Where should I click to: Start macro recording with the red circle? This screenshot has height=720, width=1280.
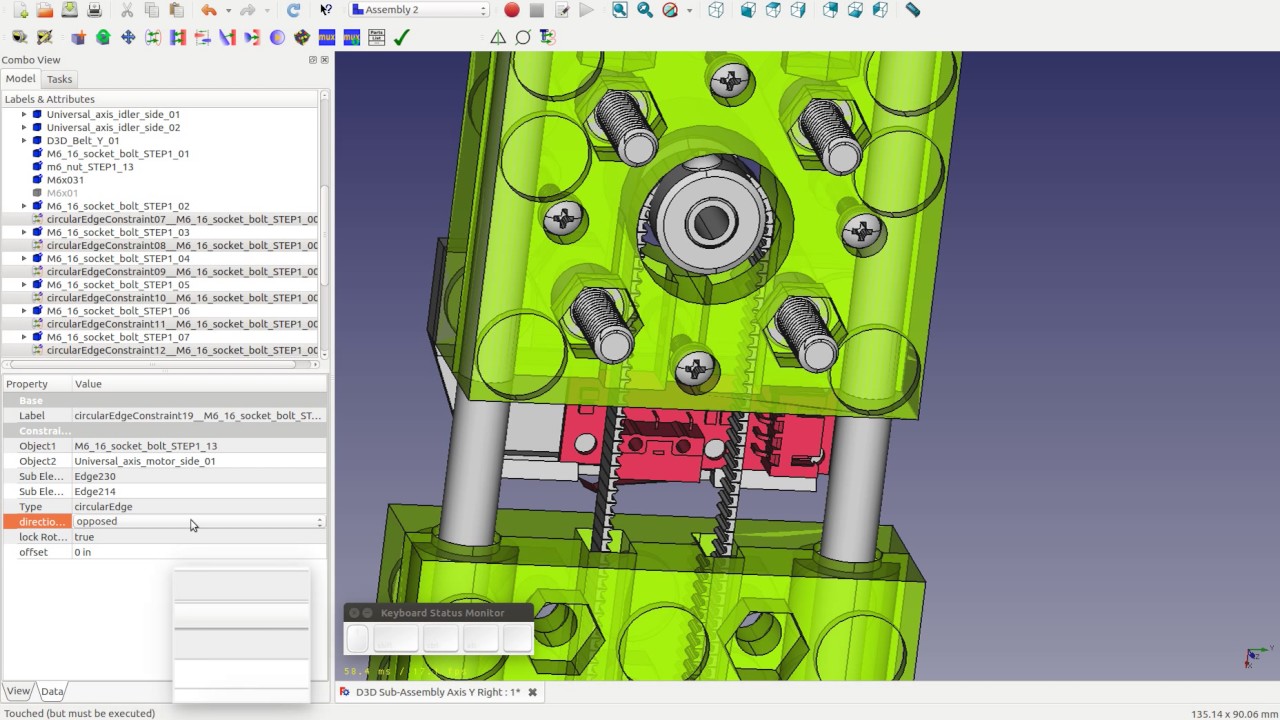pos(512,10)
